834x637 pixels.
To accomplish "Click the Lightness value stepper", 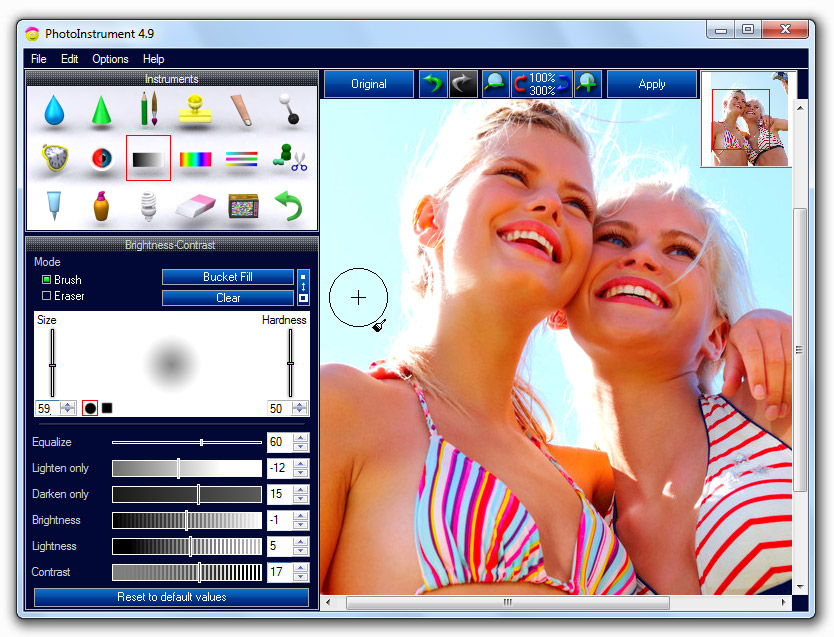I will tap(301, 547).
